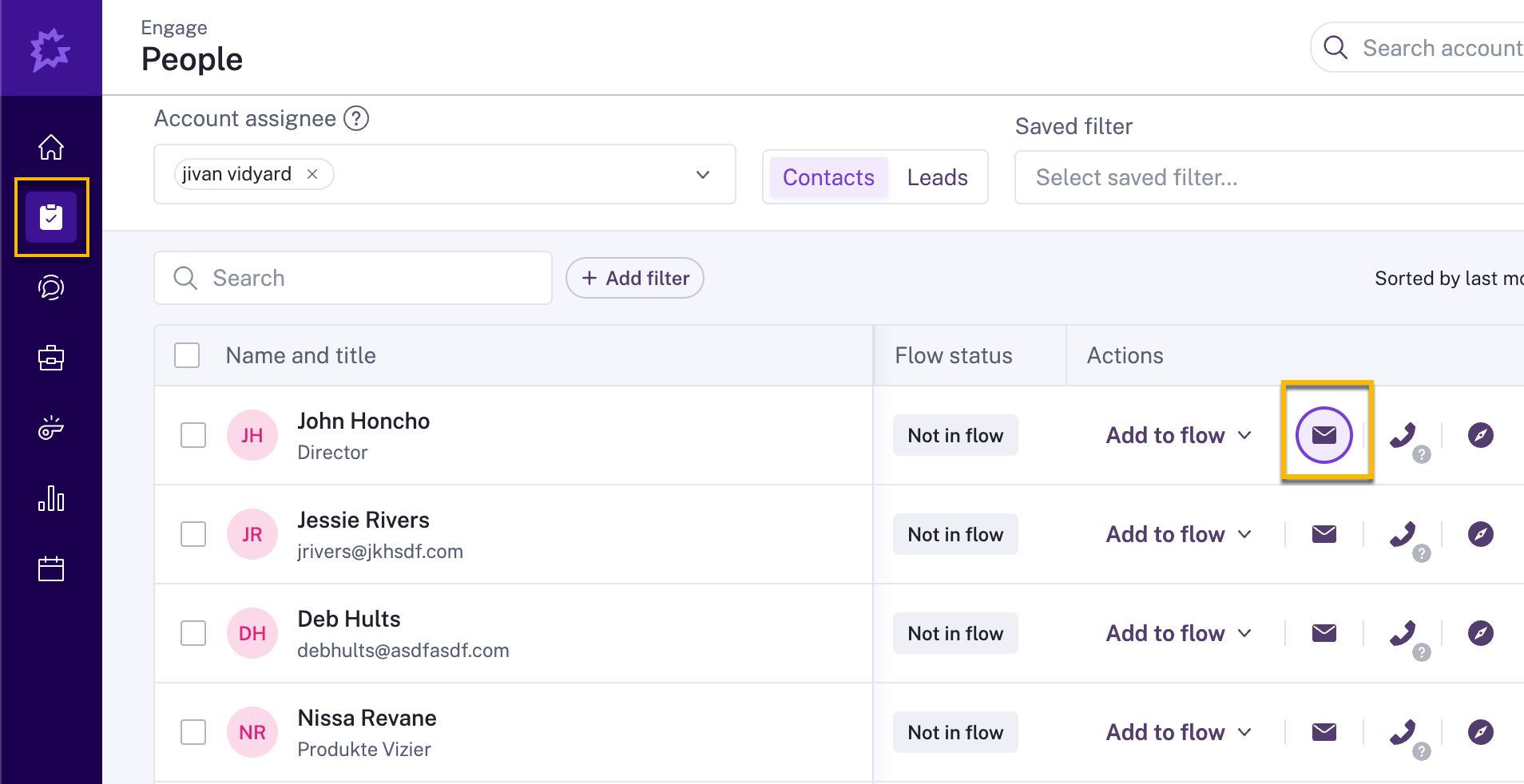This screenshot has height=784, width=1524.
Task: Email Nissa Revane via envelope icon
Action: pos(1324,732)
